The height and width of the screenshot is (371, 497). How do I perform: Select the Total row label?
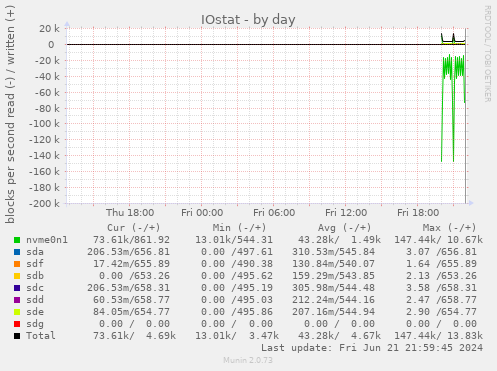click(x=41, y=336)
